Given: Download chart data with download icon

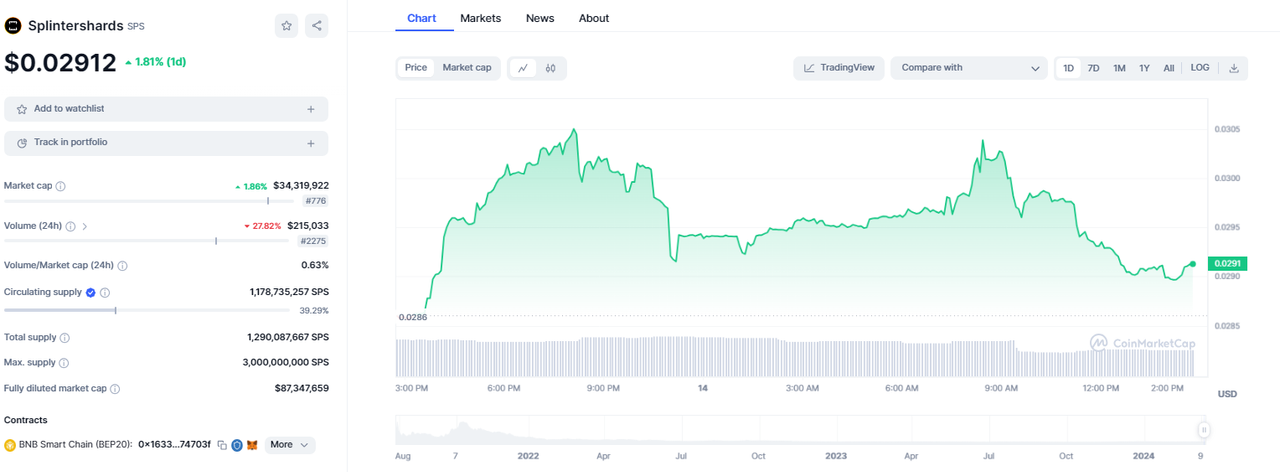Looking at the screenshot, I should [x=1233, y=68].
